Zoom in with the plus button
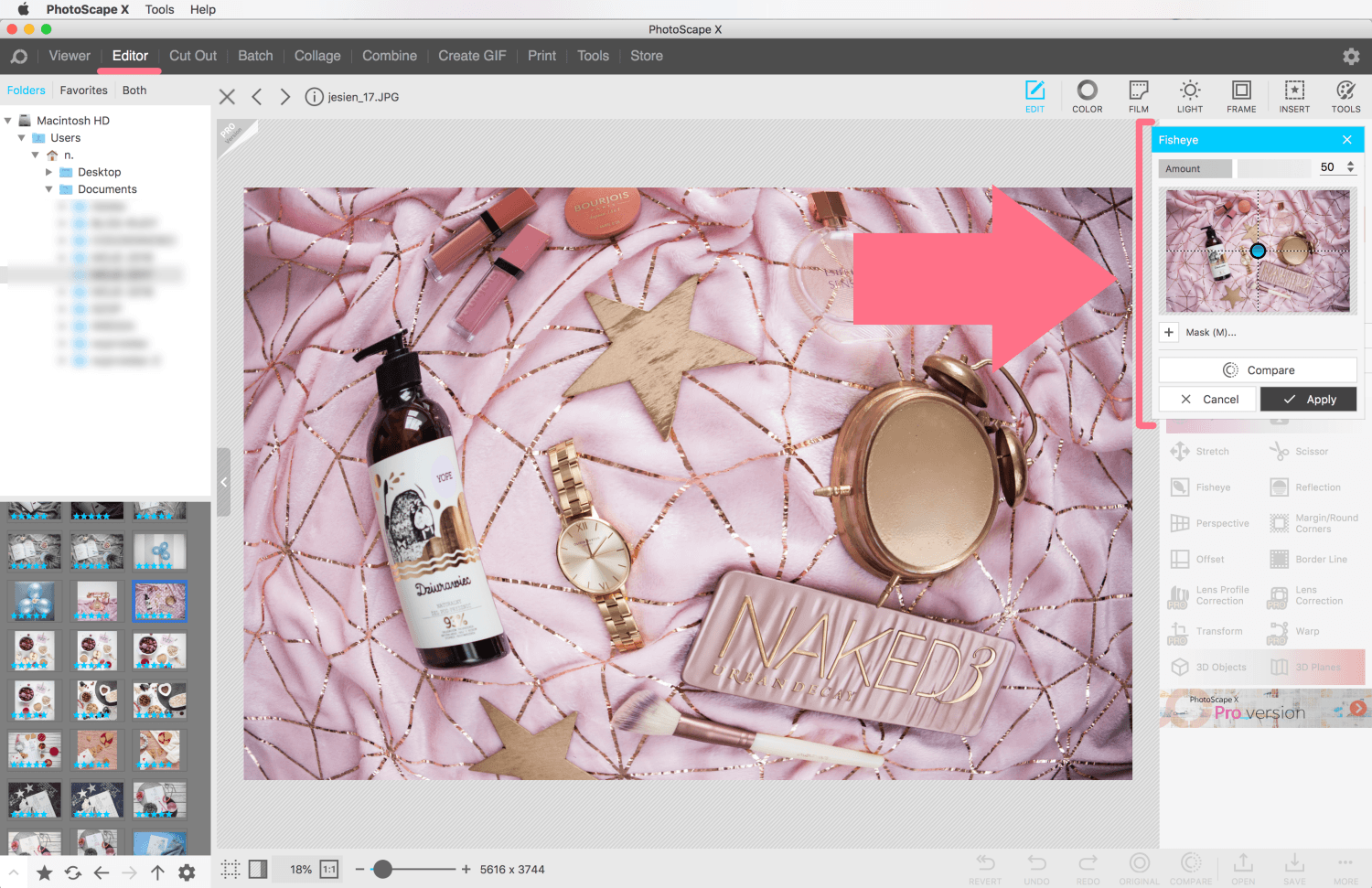Screen dimensions: 1372x888 pyautogui.click(x=466, y=870)
